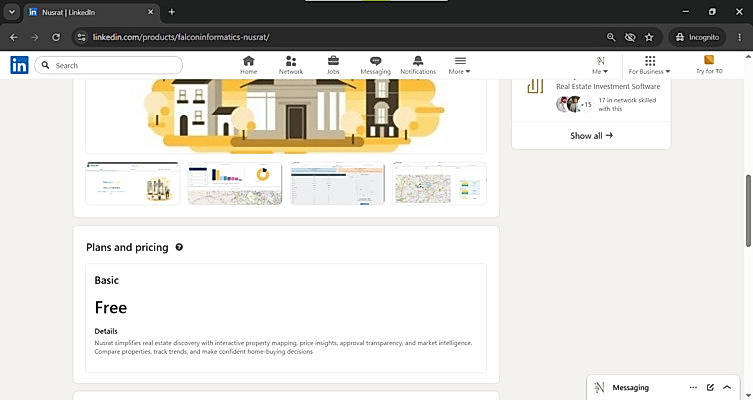Click the Free price text
Screen dimensions: 753x400
click(111, 307)
